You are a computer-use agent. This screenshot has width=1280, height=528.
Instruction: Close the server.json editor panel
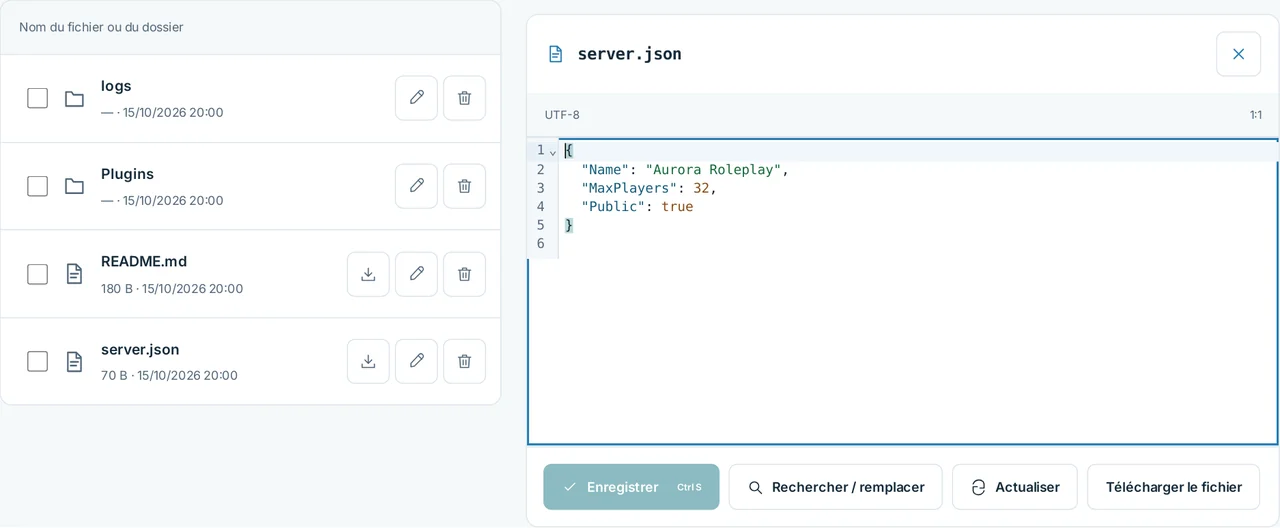[1238, 54]
